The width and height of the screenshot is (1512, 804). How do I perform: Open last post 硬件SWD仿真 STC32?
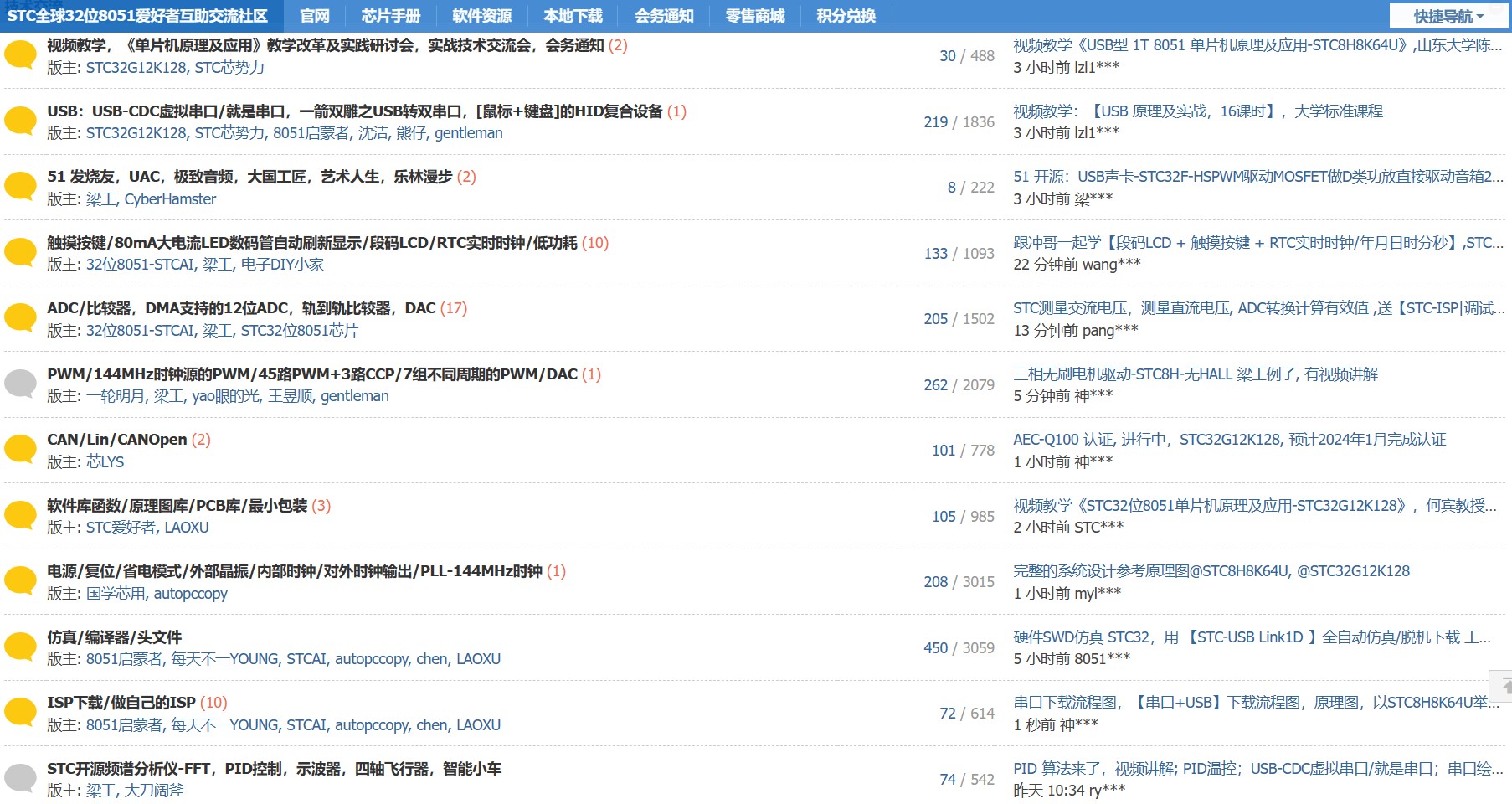tap(1252, 637)
